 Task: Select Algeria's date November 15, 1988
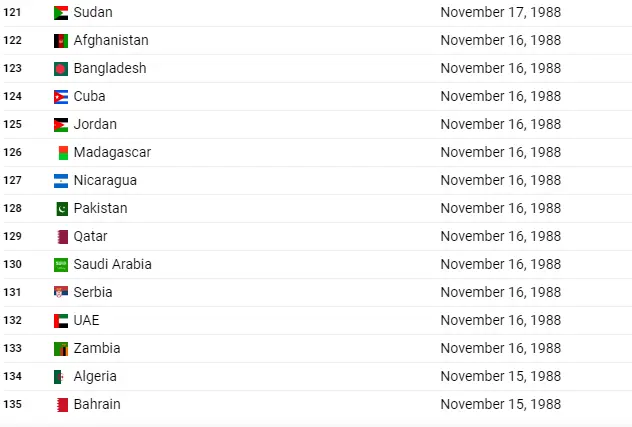(x=501, y=376)
